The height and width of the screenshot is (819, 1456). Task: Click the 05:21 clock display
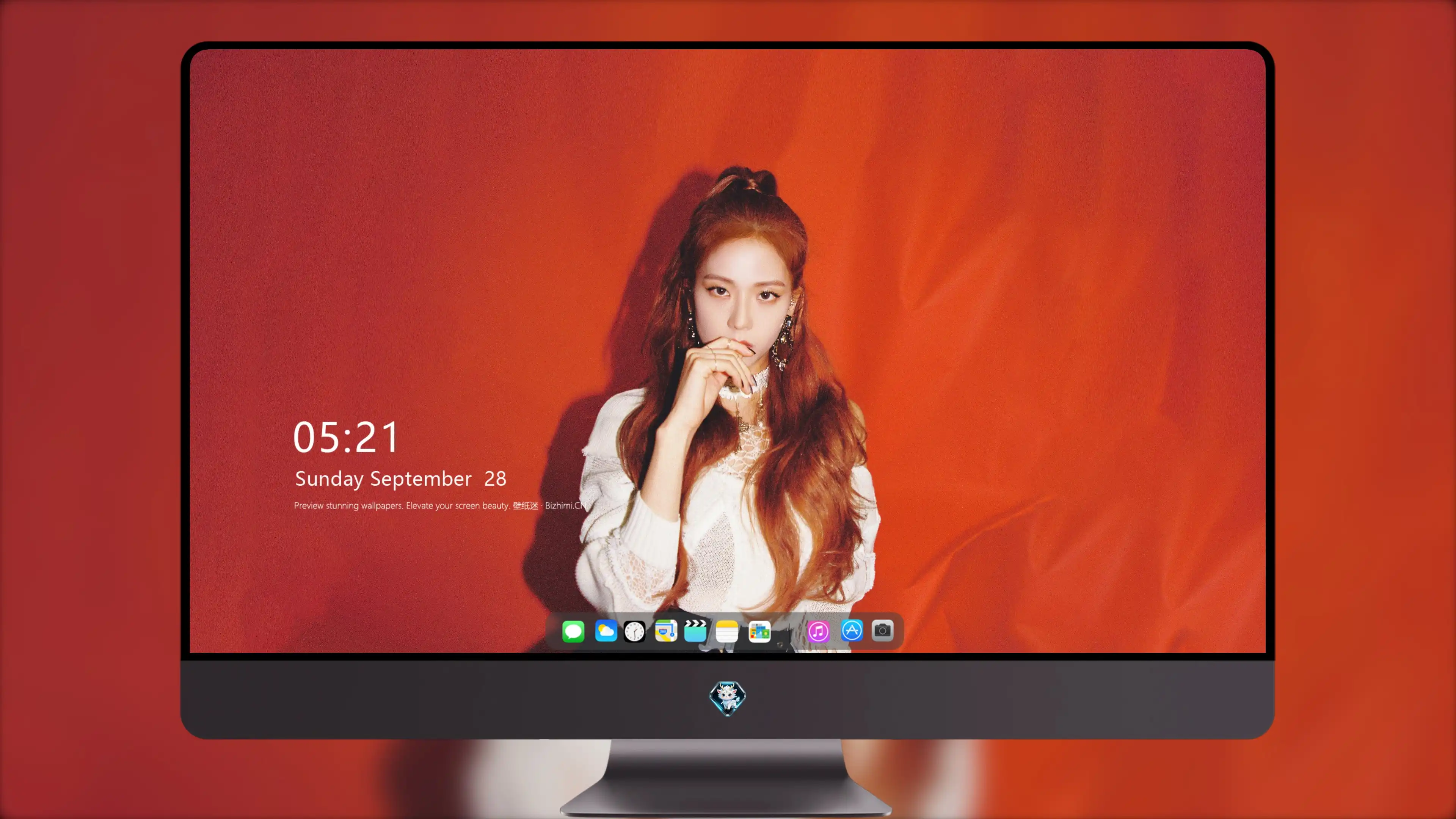tap(346, 438)
